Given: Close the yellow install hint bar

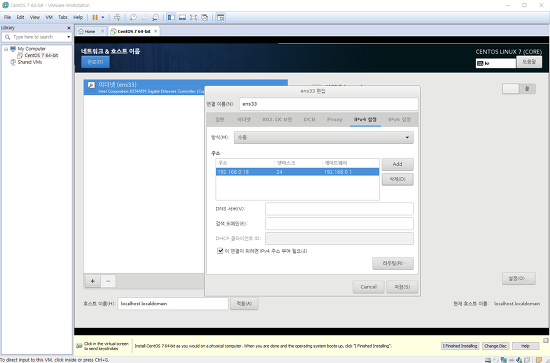Looking at the screenshot, I should pyautogui.click(x=546, y=341).
